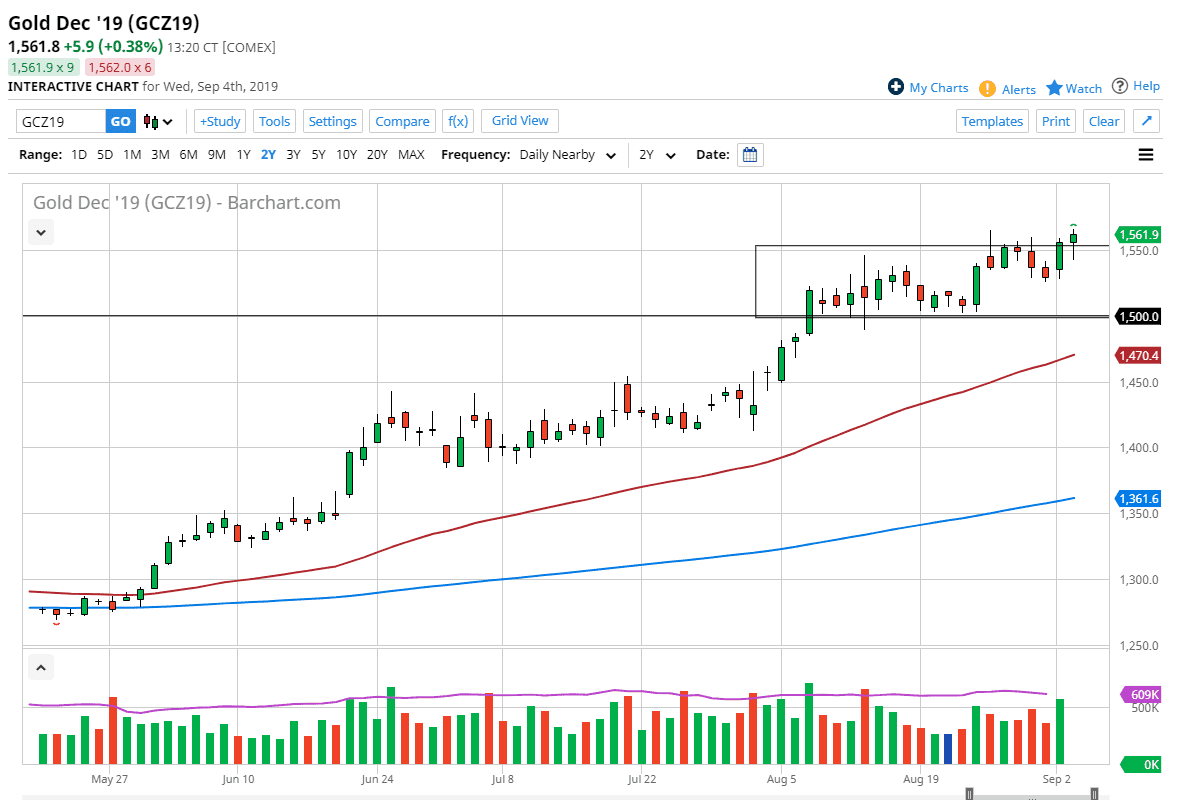1190x800 pixels.
Task: Open the date picker calendar icon
Action: [750, 155]
